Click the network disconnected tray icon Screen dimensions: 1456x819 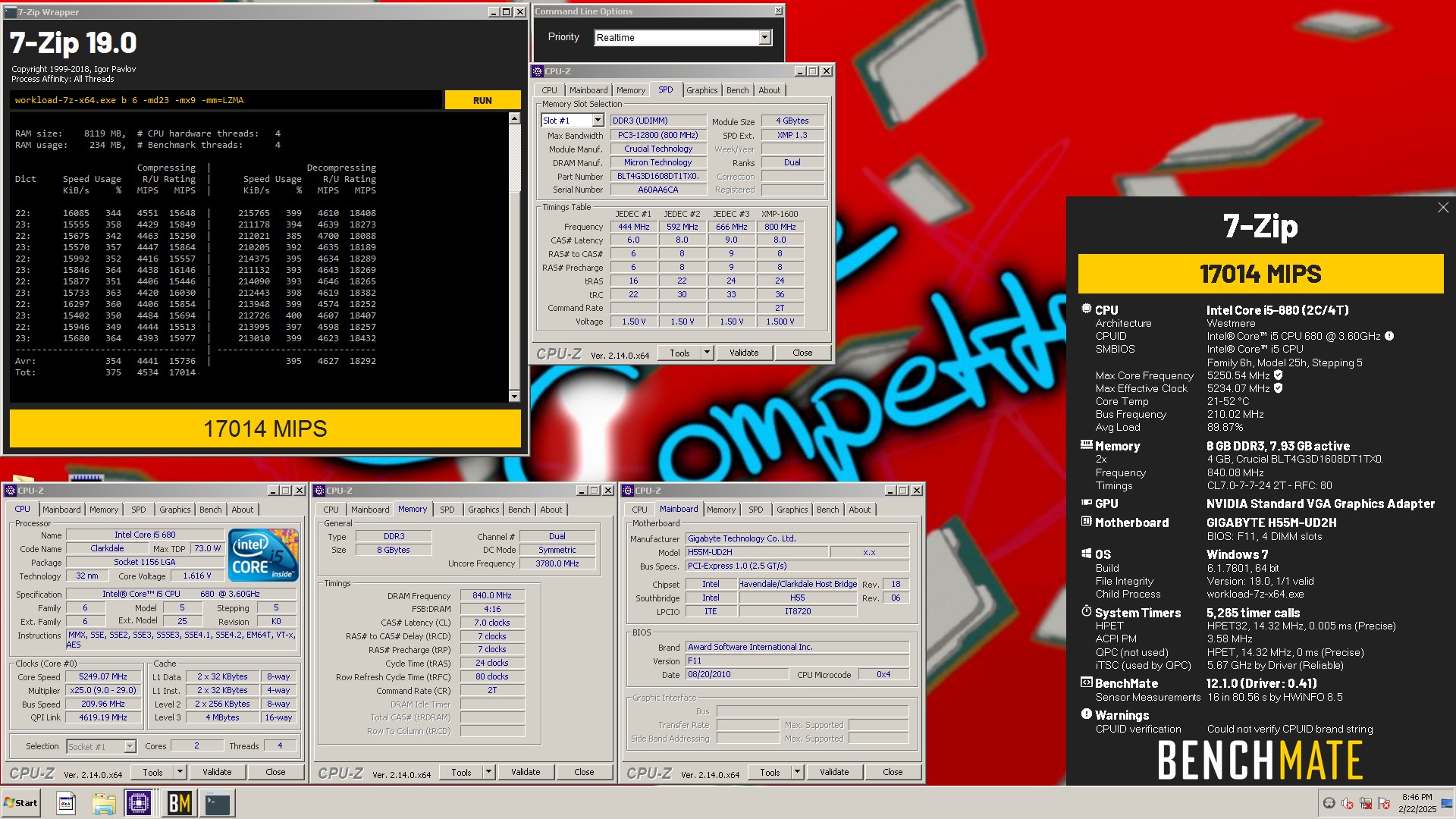pos(1366,803)
